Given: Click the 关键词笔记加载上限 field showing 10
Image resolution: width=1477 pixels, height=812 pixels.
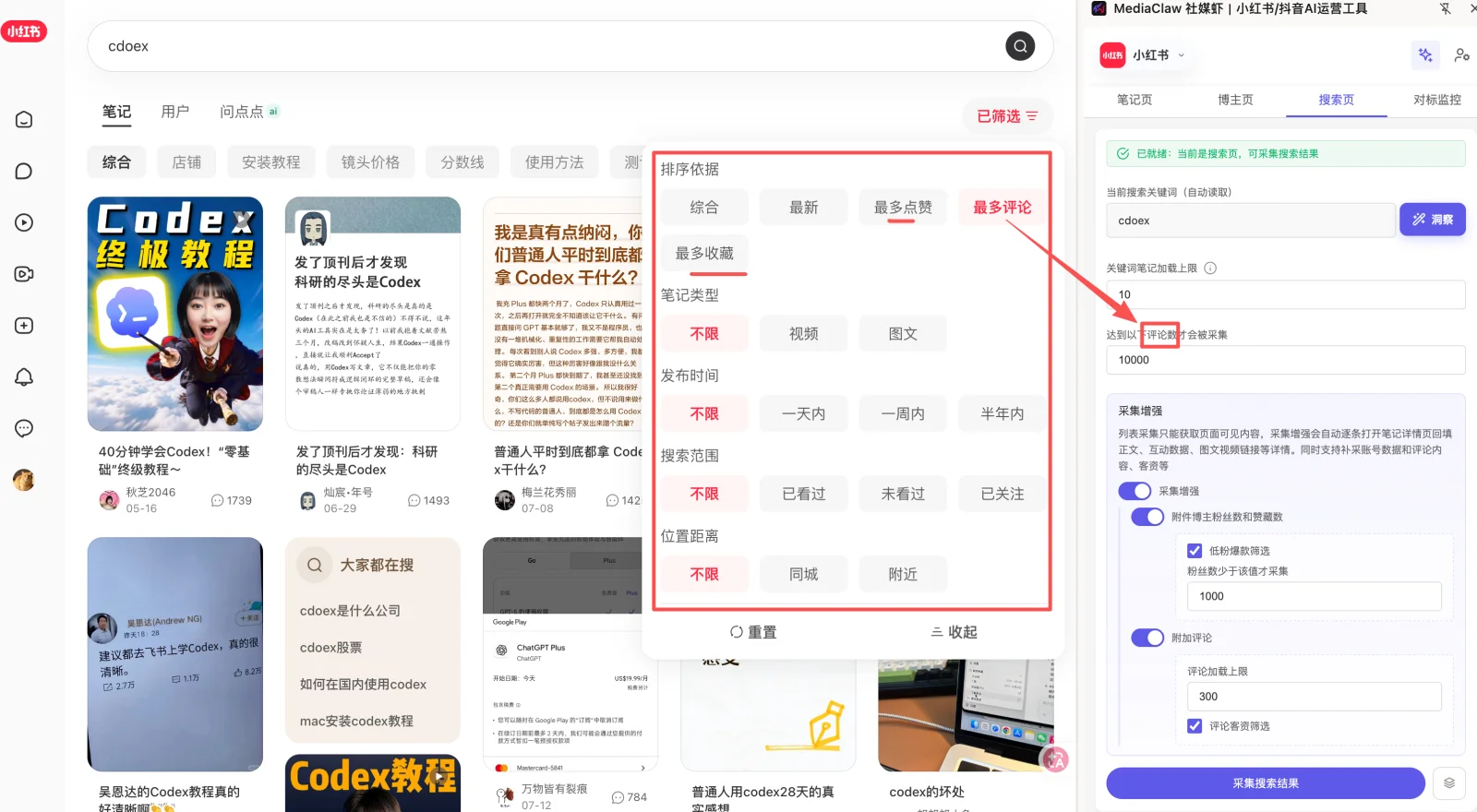Looking at the screenshot, I should tap(1286, 294).
